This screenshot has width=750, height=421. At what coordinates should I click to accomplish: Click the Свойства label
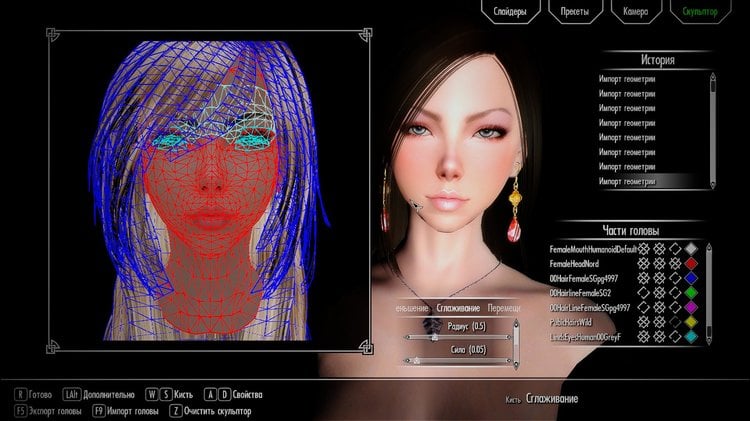pos(248,395)
